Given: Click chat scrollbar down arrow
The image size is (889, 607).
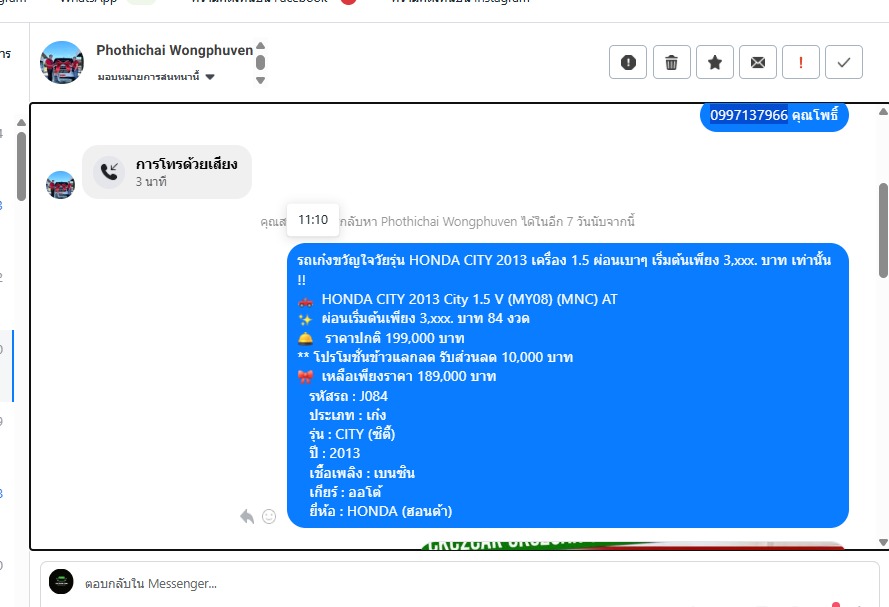Looking at the screenshot, I should [883, 542].
